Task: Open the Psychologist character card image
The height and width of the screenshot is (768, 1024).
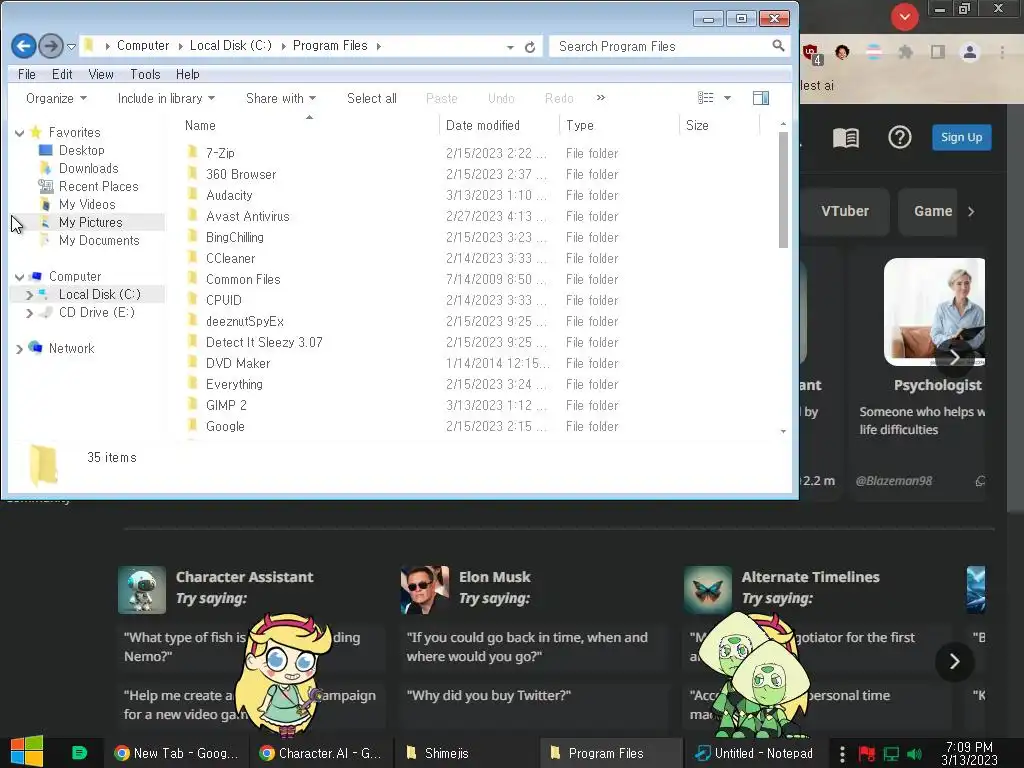Action: pyautogui.click(x=934, y=312)
